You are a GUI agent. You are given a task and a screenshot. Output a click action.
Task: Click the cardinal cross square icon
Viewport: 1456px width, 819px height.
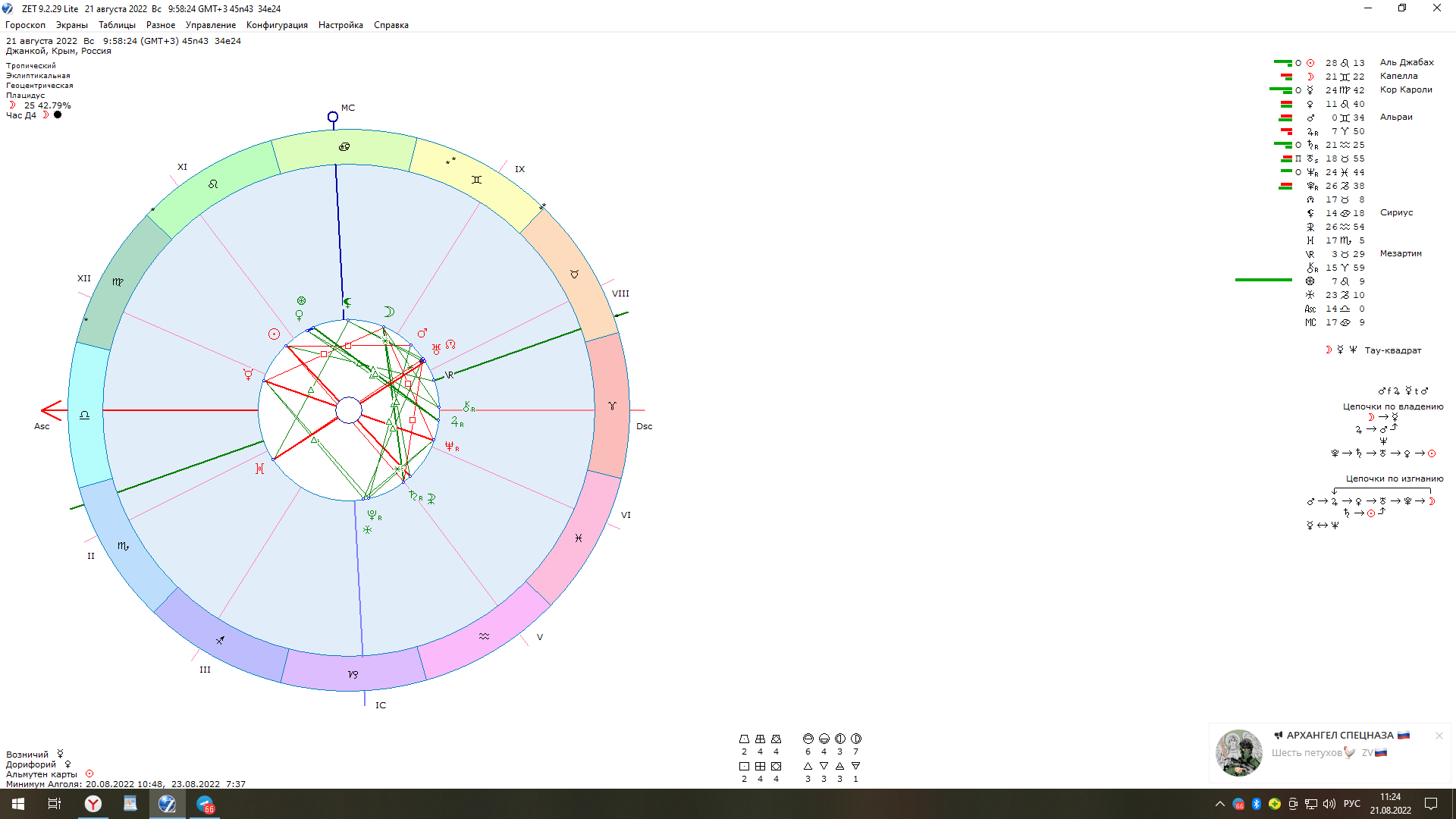tap(744, 766)
